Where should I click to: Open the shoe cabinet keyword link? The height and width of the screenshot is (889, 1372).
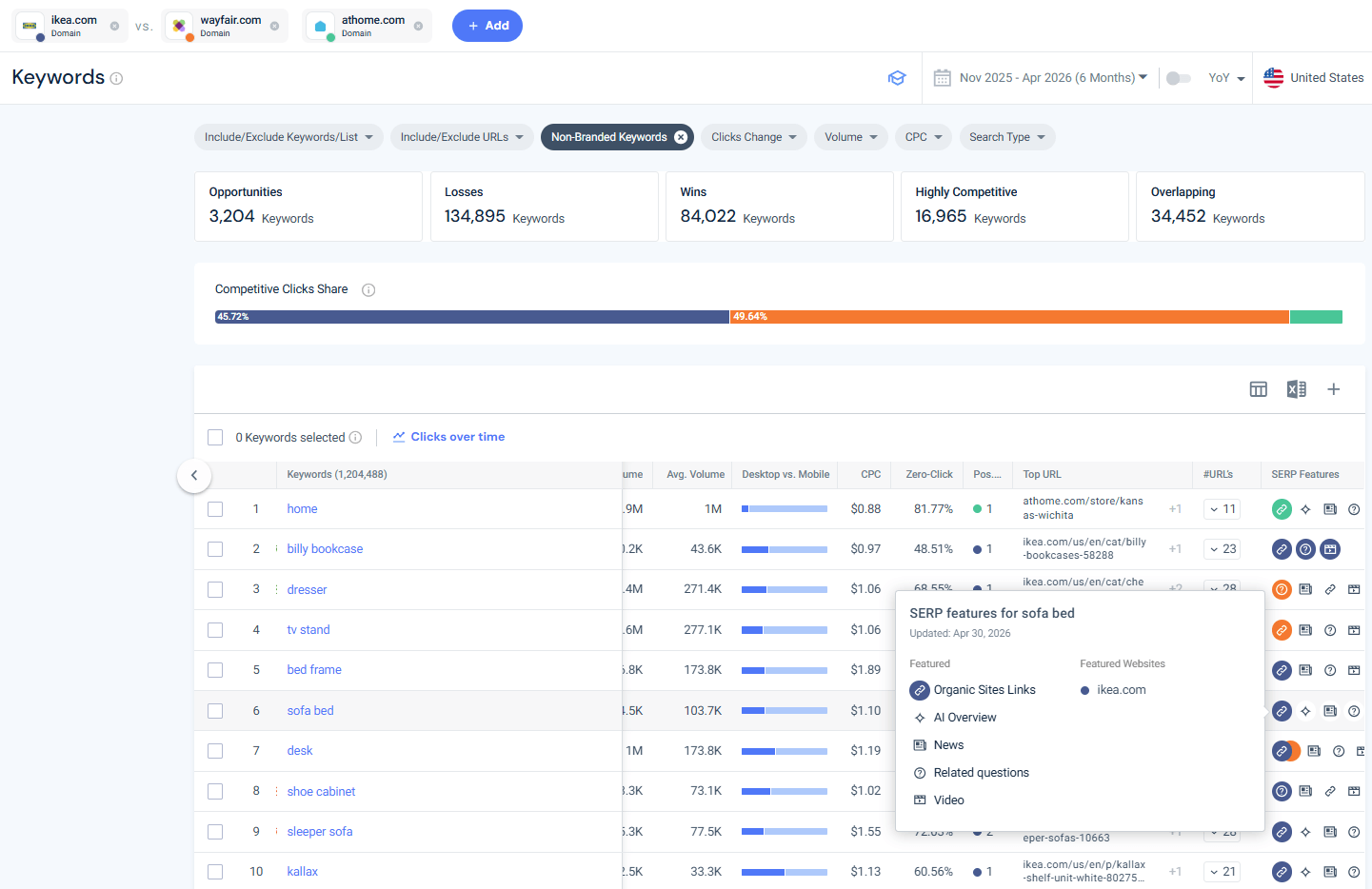coord(321,792)
